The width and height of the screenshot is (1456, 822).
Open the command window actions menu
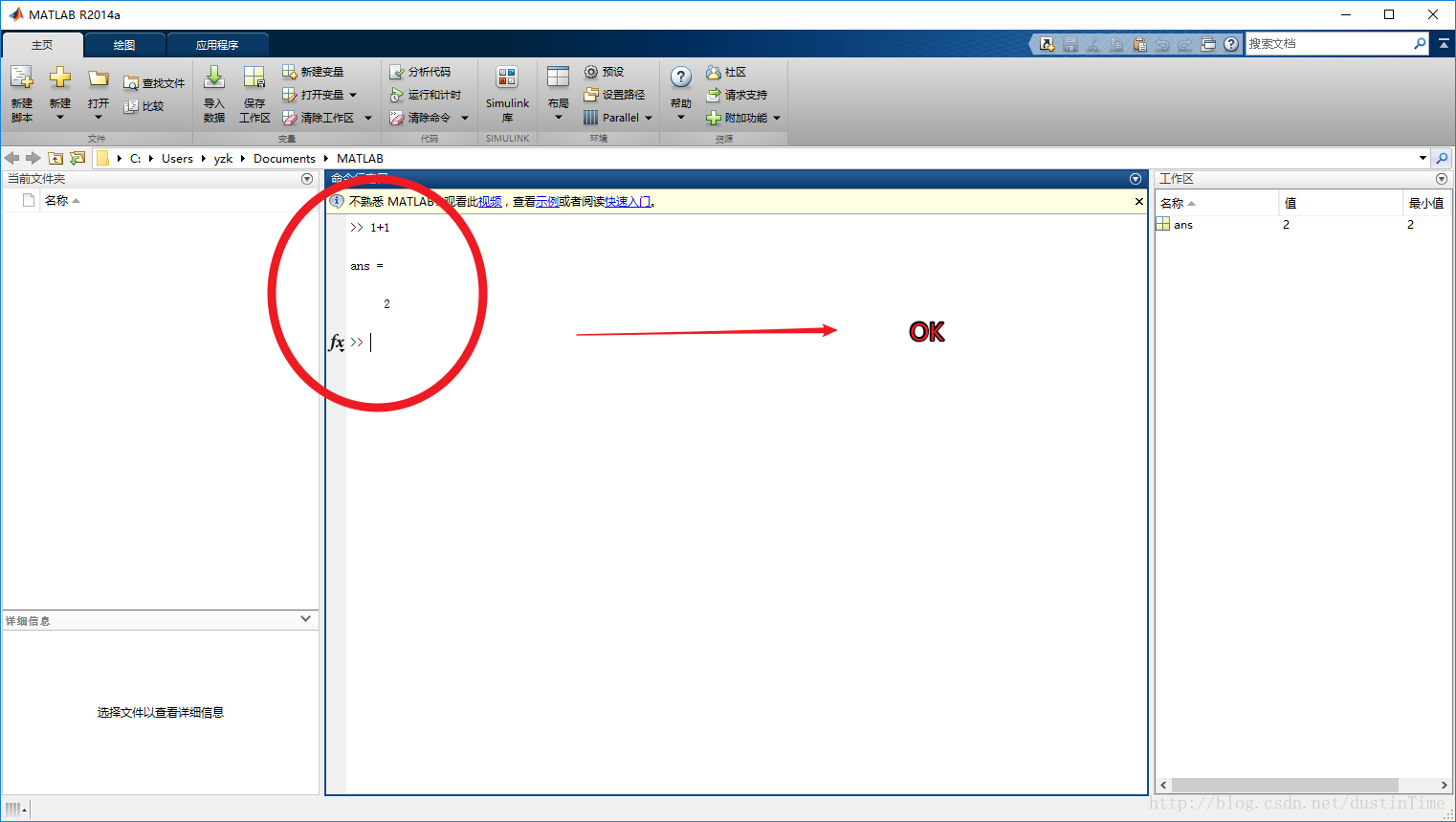pyautogui.click(x=1136, y=179)
